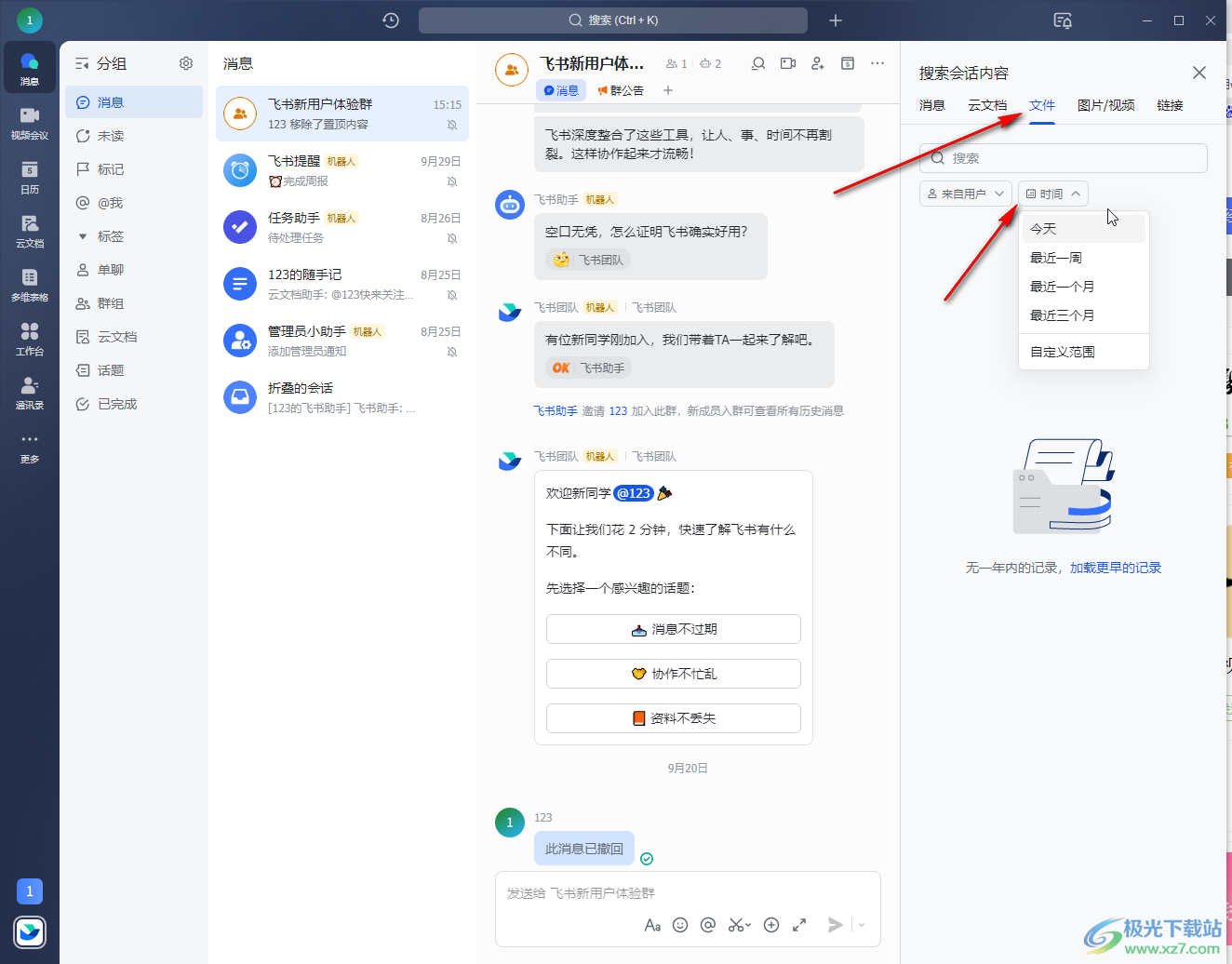Select 已完成 in the group list
The image size is (1232, 964).
pos(134,404)
